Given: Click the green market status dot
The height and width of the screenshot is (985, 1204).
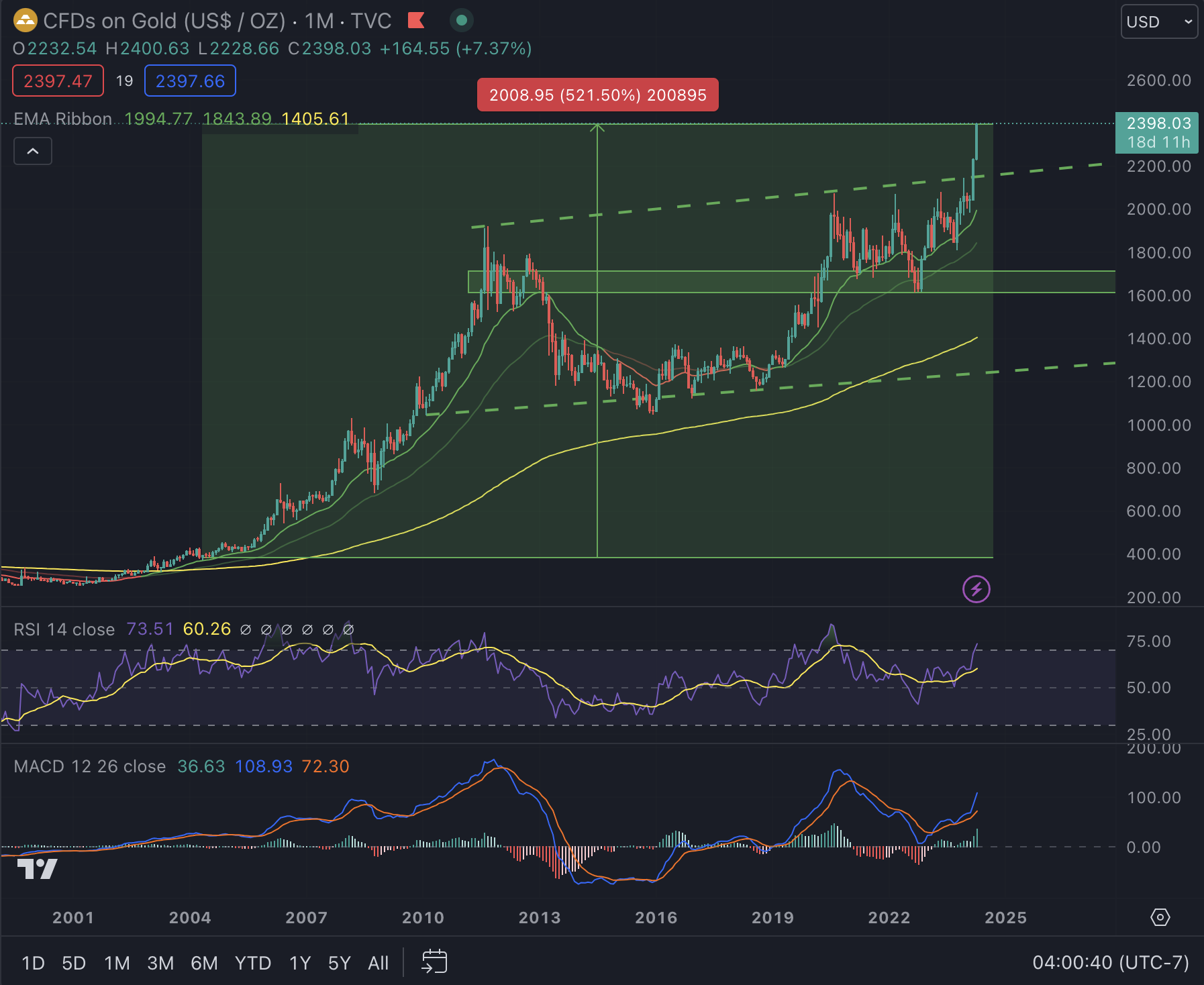Looking at the screenshot, I should (x=461, y=21).
